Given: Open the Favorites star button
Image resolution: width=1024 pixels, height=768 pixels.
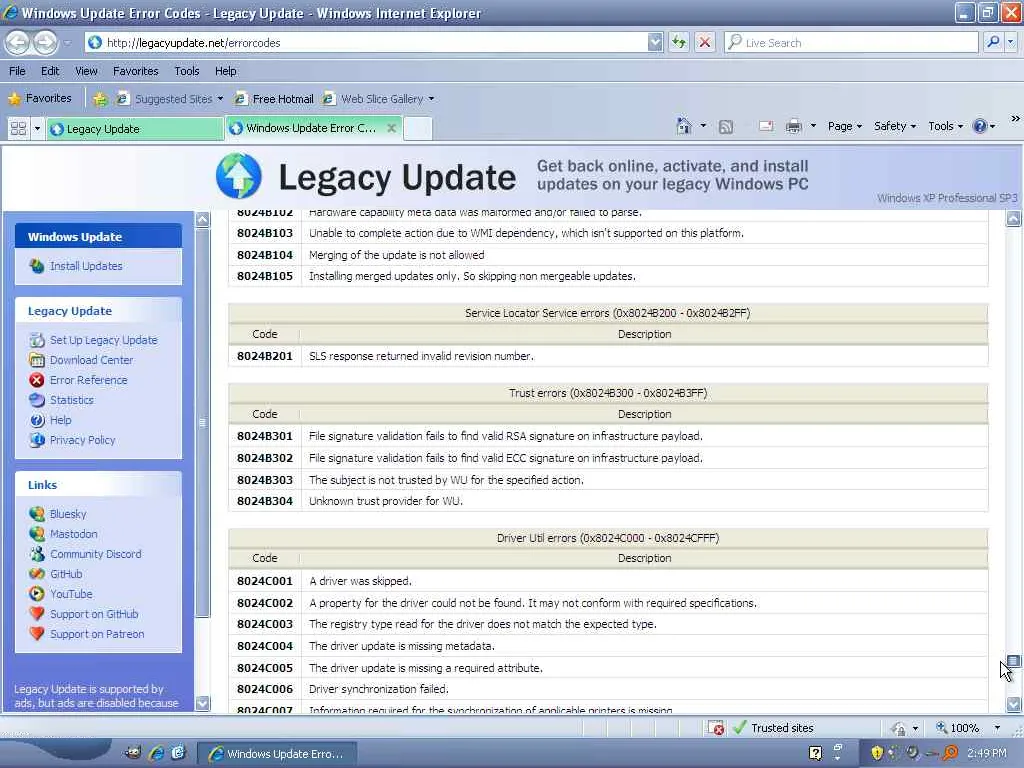Looking at the screenshot, I should point(40,99).
